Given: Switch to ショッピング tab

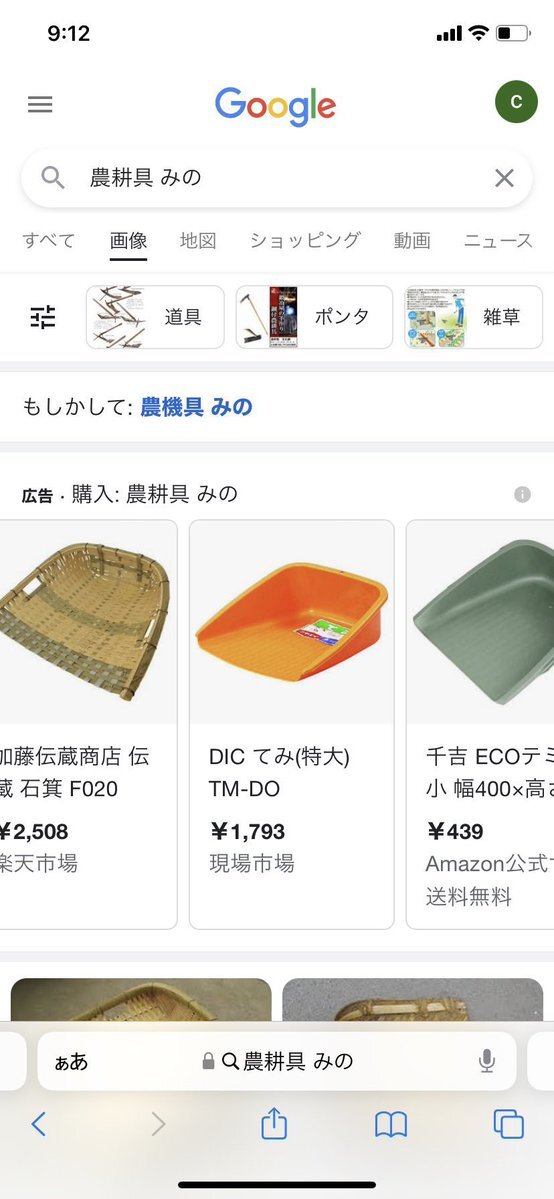Looking at the screenshot, I should pos(305,240).
